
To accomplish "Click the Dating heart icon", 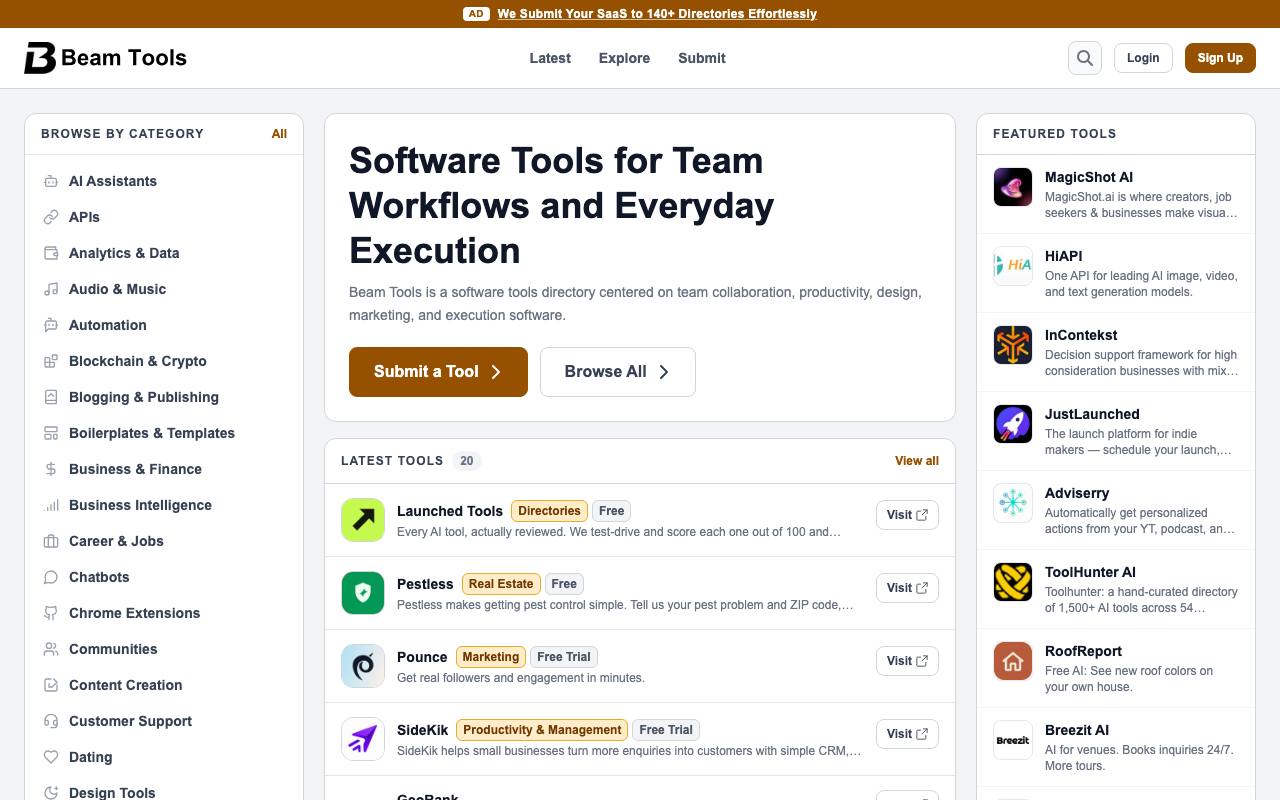I will tap(51, 757).
